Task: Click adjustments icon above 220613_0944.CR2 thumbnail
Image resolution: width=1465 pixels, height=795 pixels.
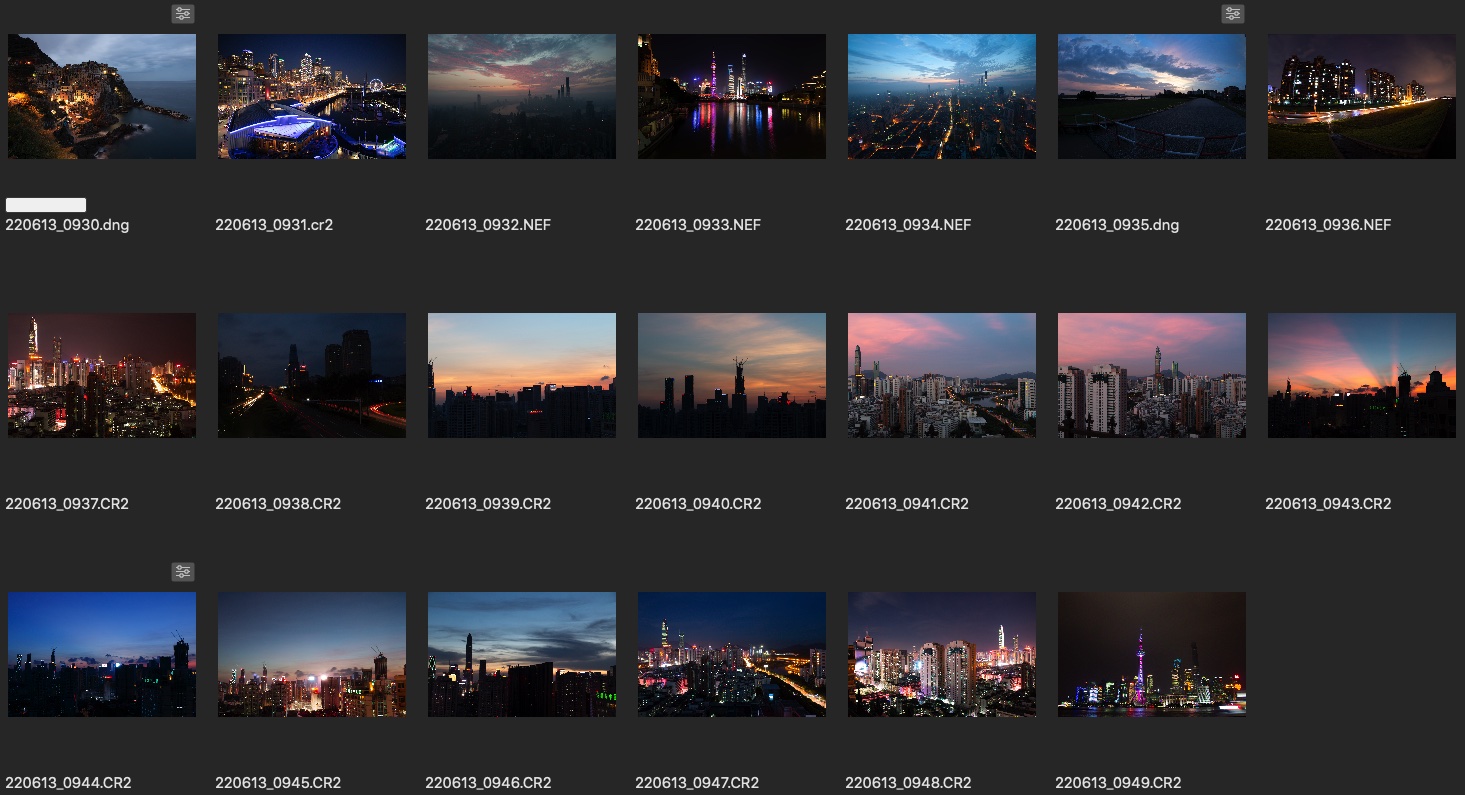Action: click(182, 572)
